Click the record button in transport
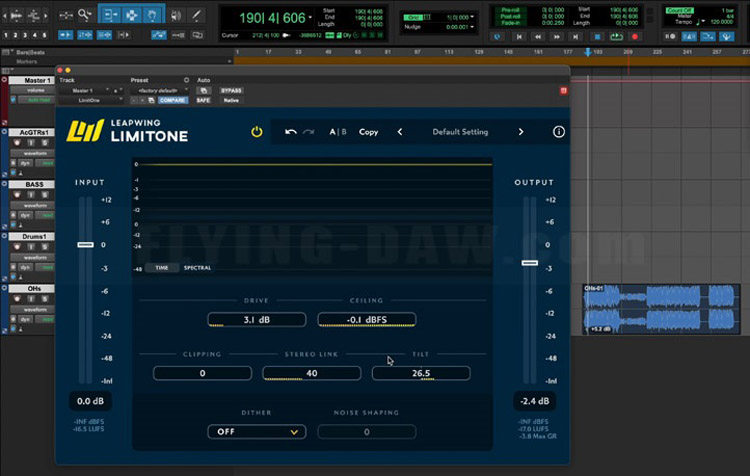The height and width of the screenshot is (476, 750). (x=635, y=36)
